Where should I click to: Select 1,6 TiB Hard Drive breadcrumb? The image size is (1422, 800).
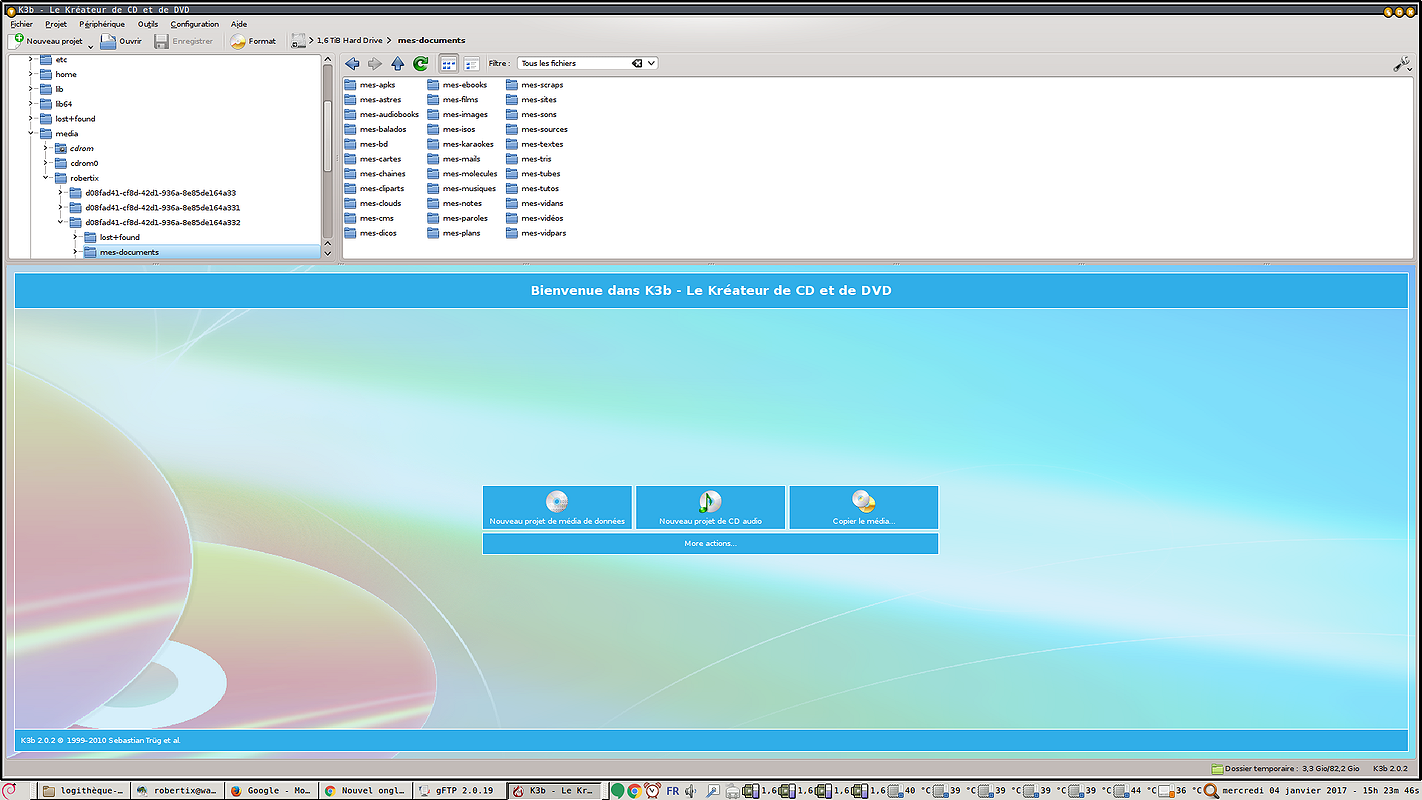tap(349, 41)
